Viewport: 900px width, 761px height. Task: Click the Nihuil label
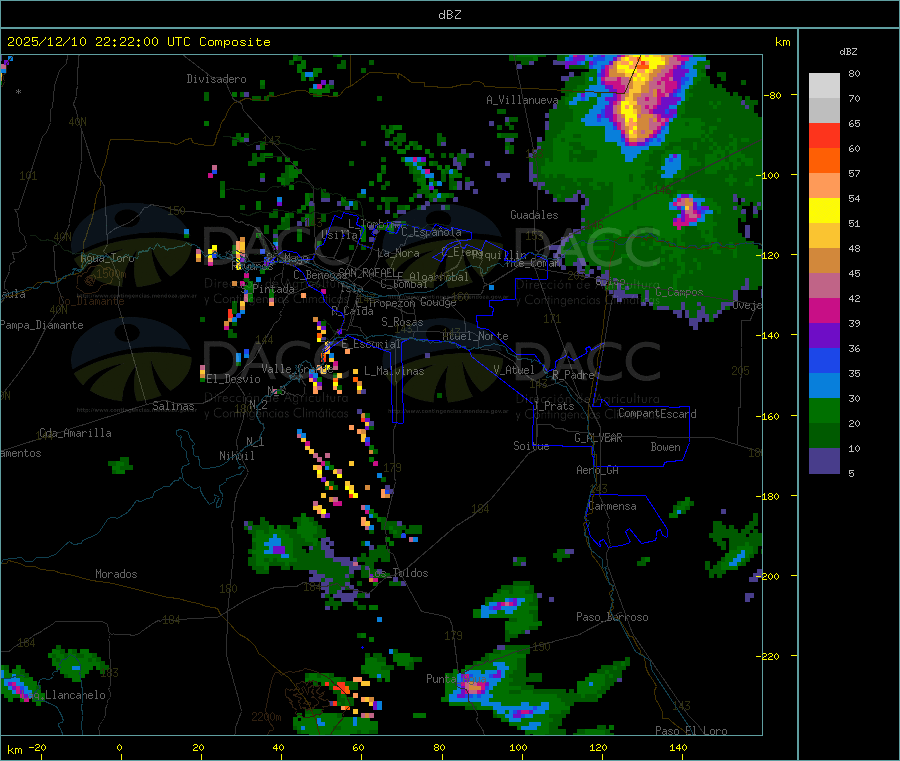[237, 456]
